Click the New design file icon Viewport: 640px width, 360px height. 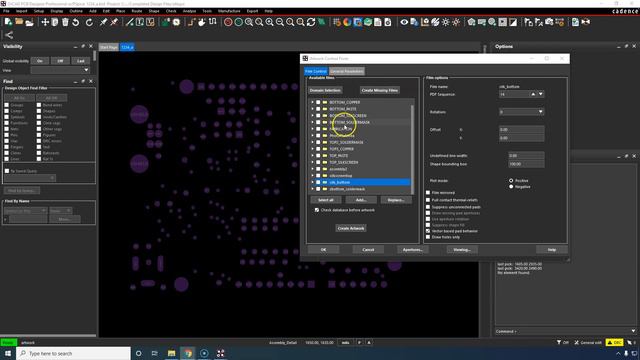(8, 22)
